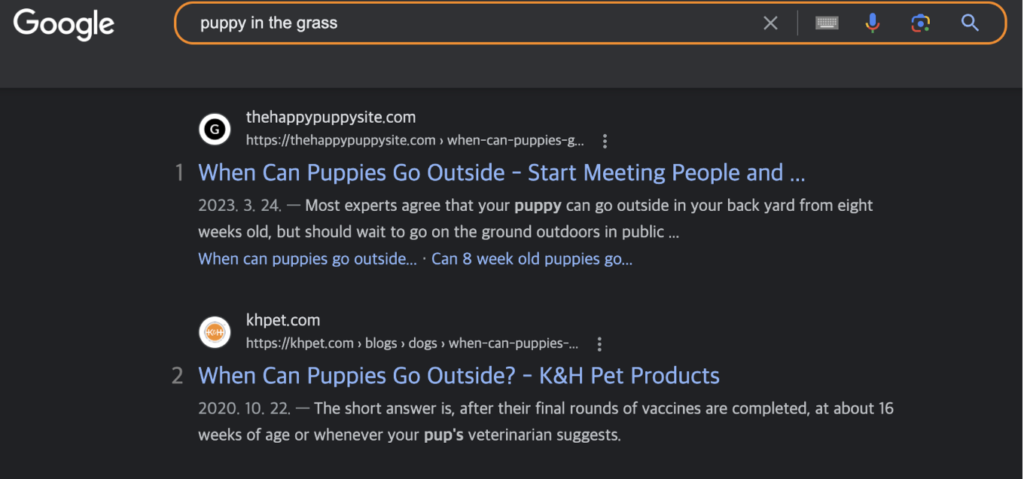
Task: Open the K&H Pet Products result title
Action: [459, 376]
